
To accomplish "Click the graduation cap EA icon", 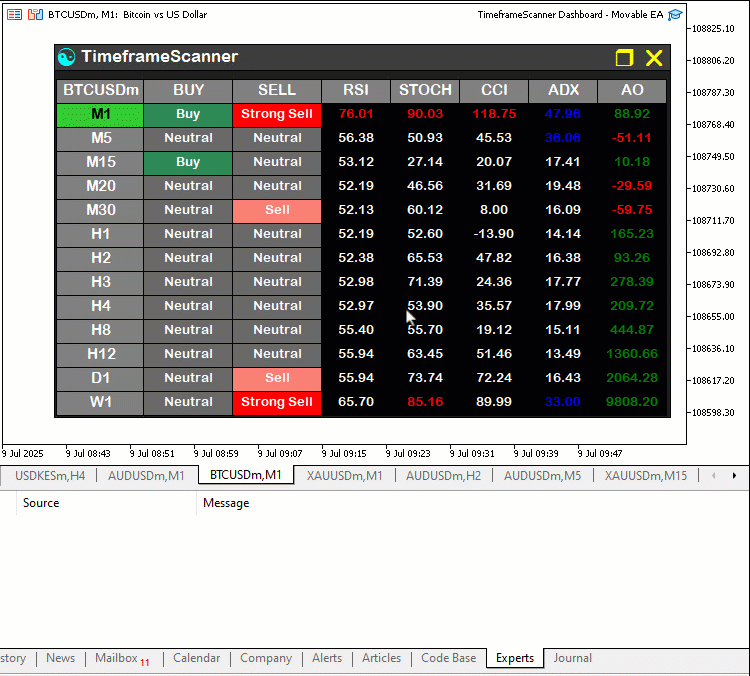I will [x=675, y=15].
